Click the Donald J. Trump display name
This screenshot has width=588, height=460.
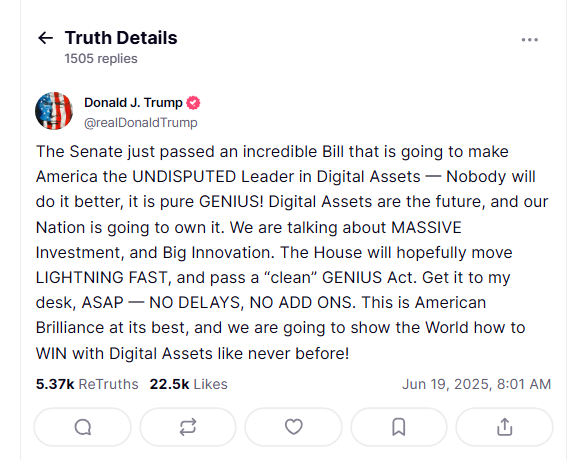[133, 102]
